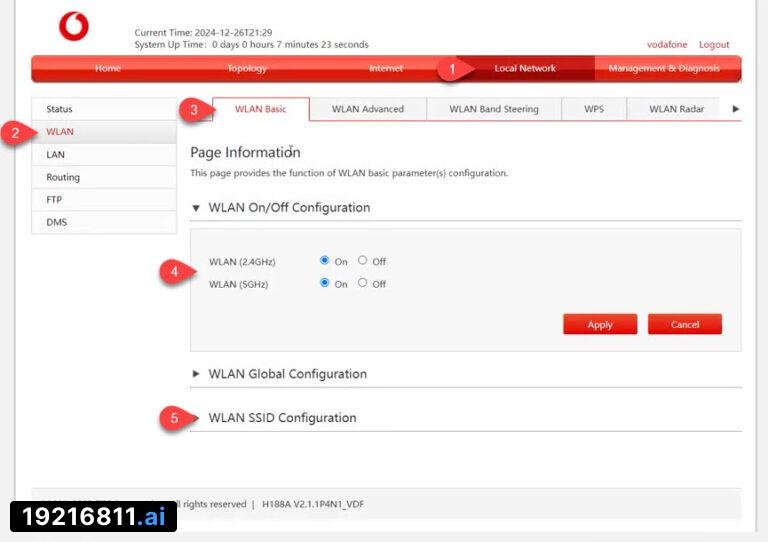Click the Logout link
This screenshot has height=542, width=768.
714,45
